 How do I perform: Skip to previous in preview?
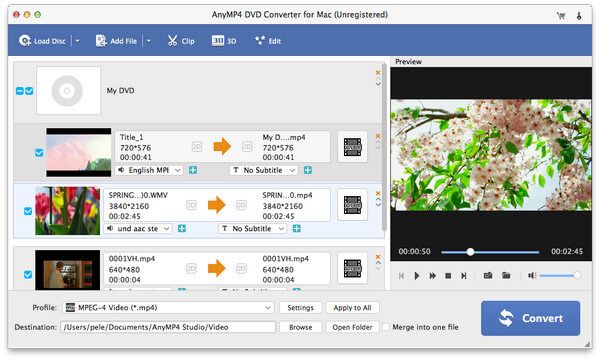pos(401,276)
